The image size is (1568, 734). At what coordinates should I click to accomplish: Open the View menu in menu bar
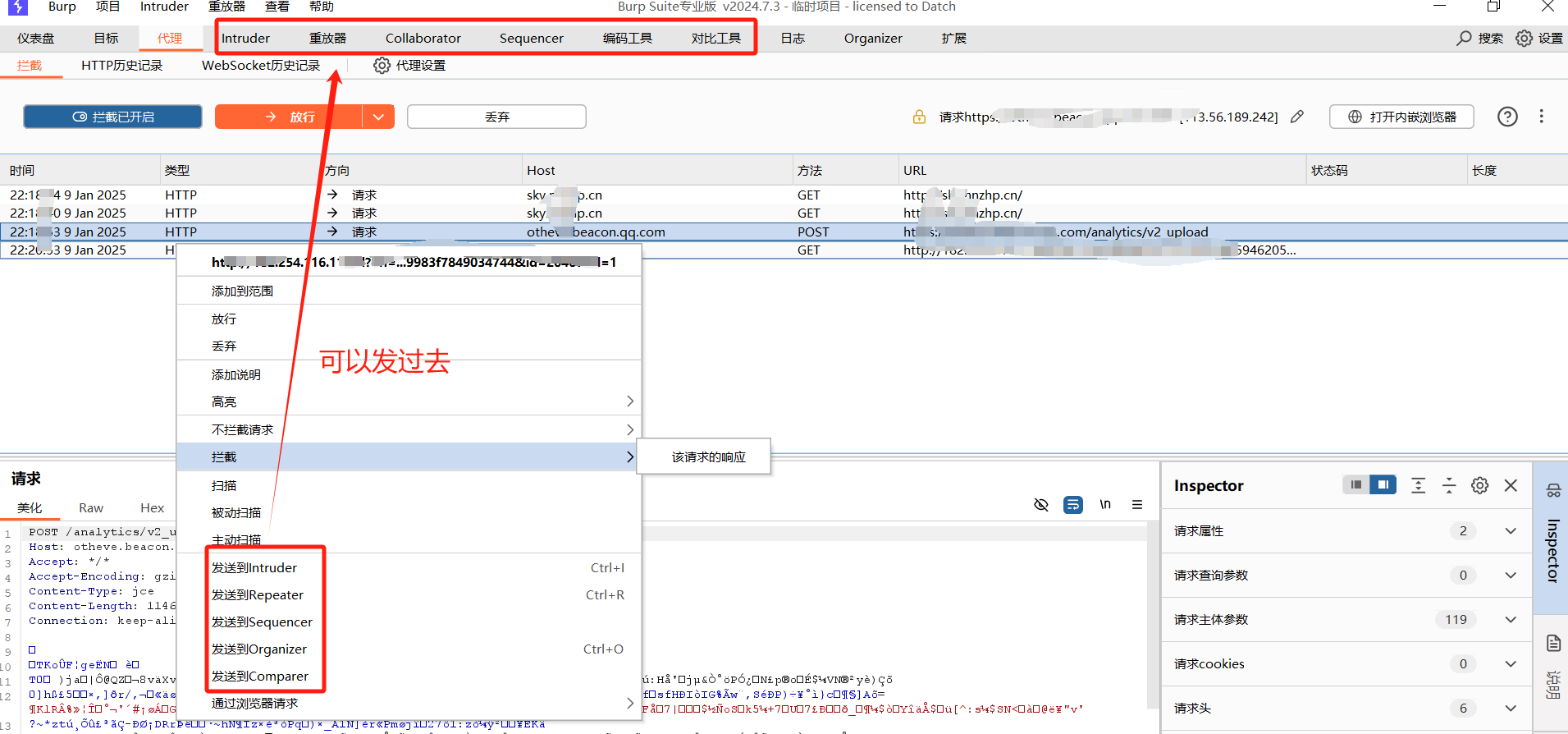point(277,7)
